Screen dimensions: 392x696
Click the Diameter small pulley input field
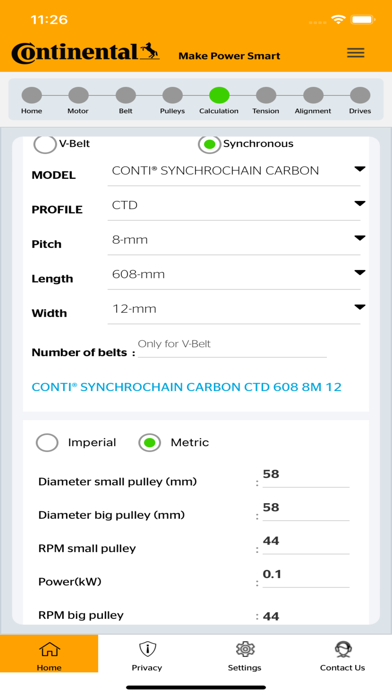tap(306, 477)
